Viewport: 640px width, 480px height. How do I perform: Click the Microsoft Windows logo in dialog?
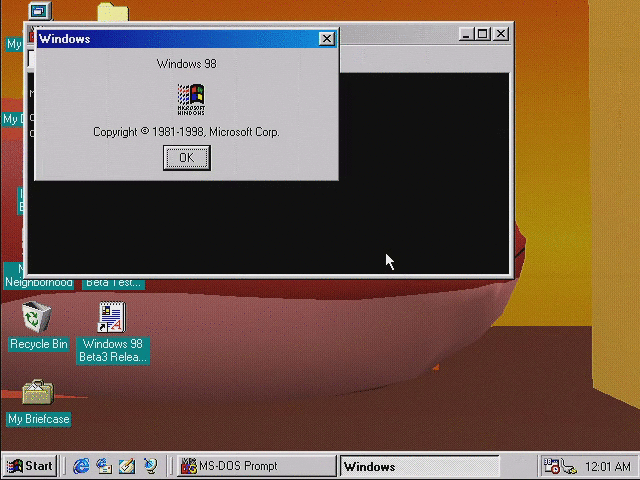click(191, 99)
